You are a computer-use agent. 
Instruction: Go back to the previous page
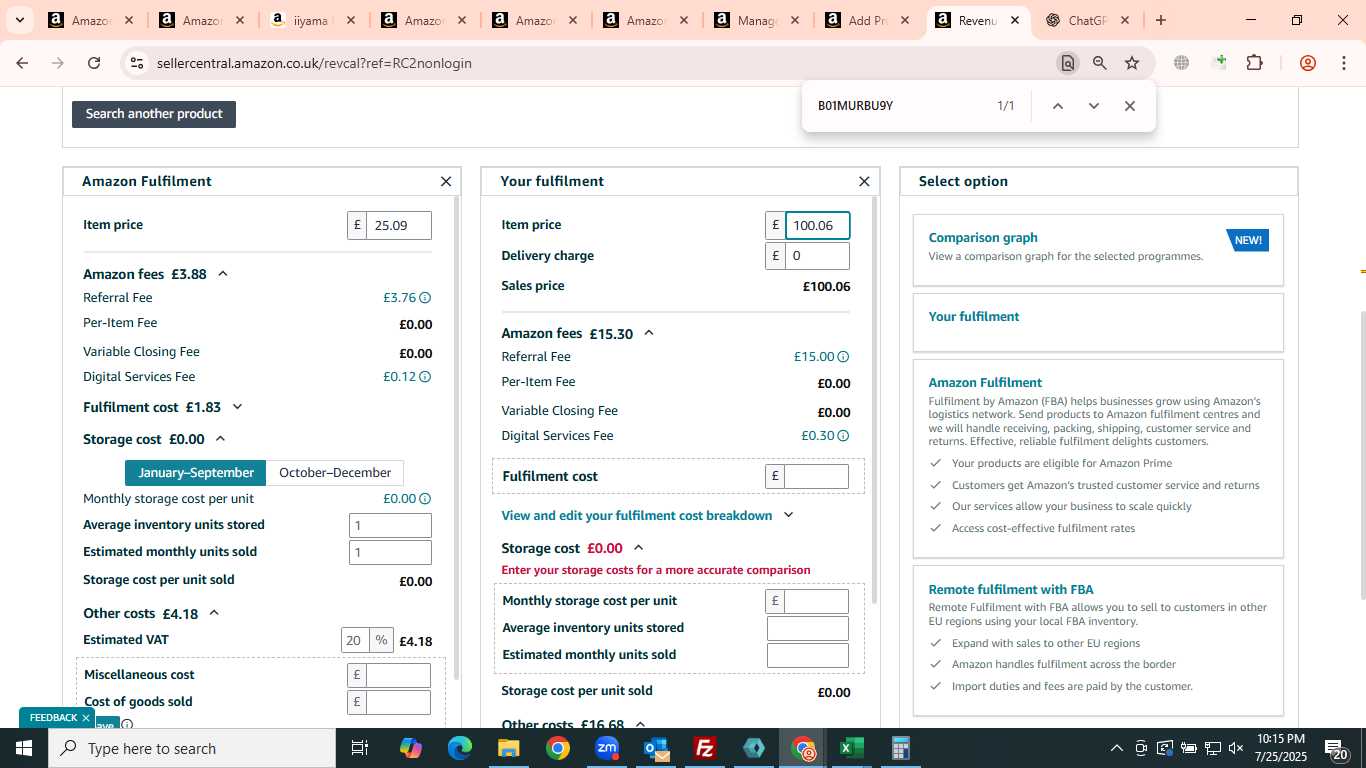22,63
